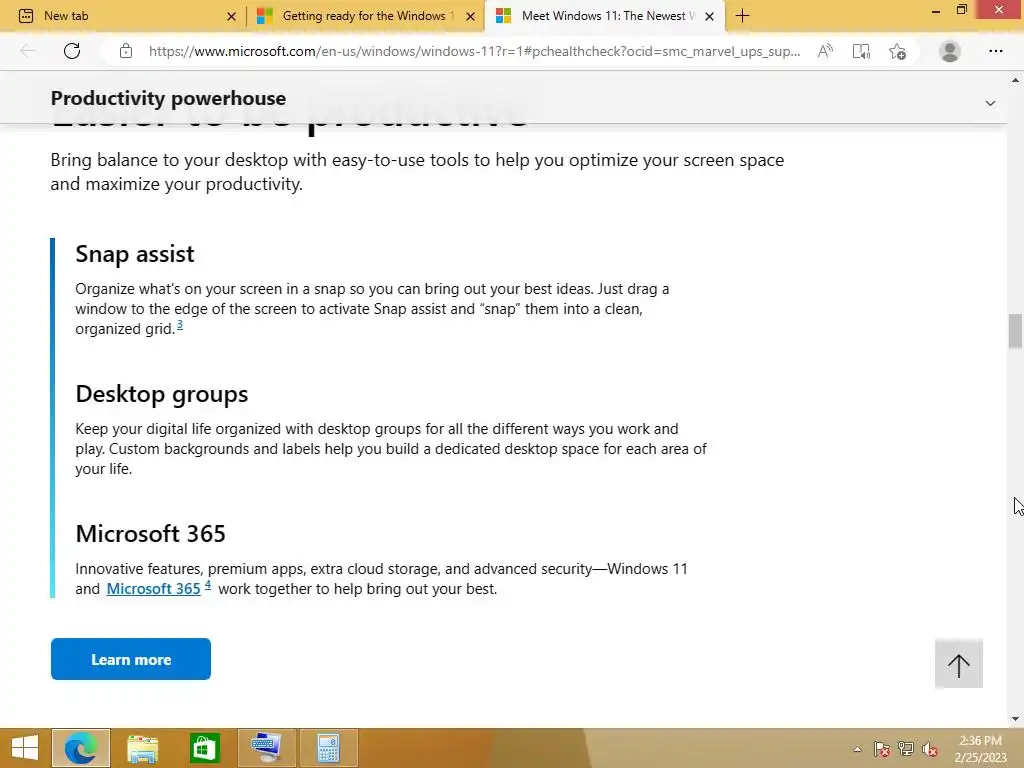Click the Back arrow in Edge

click(28, 51)
